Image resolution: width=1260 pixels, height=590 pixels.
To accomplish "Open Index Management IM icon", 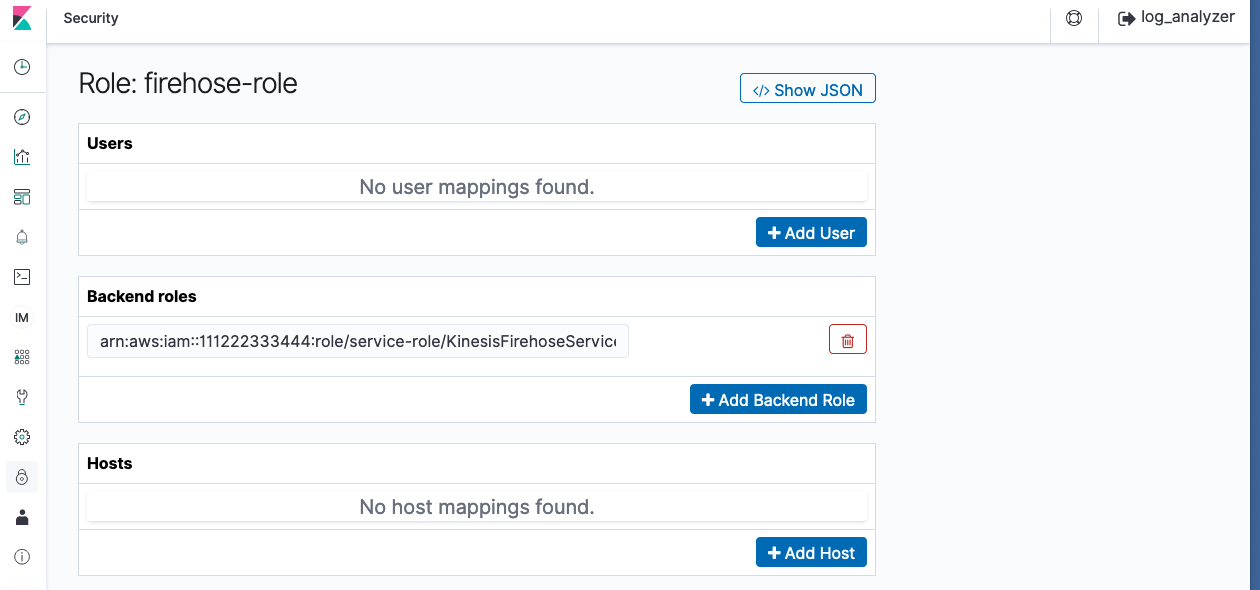I will [22, 317].
